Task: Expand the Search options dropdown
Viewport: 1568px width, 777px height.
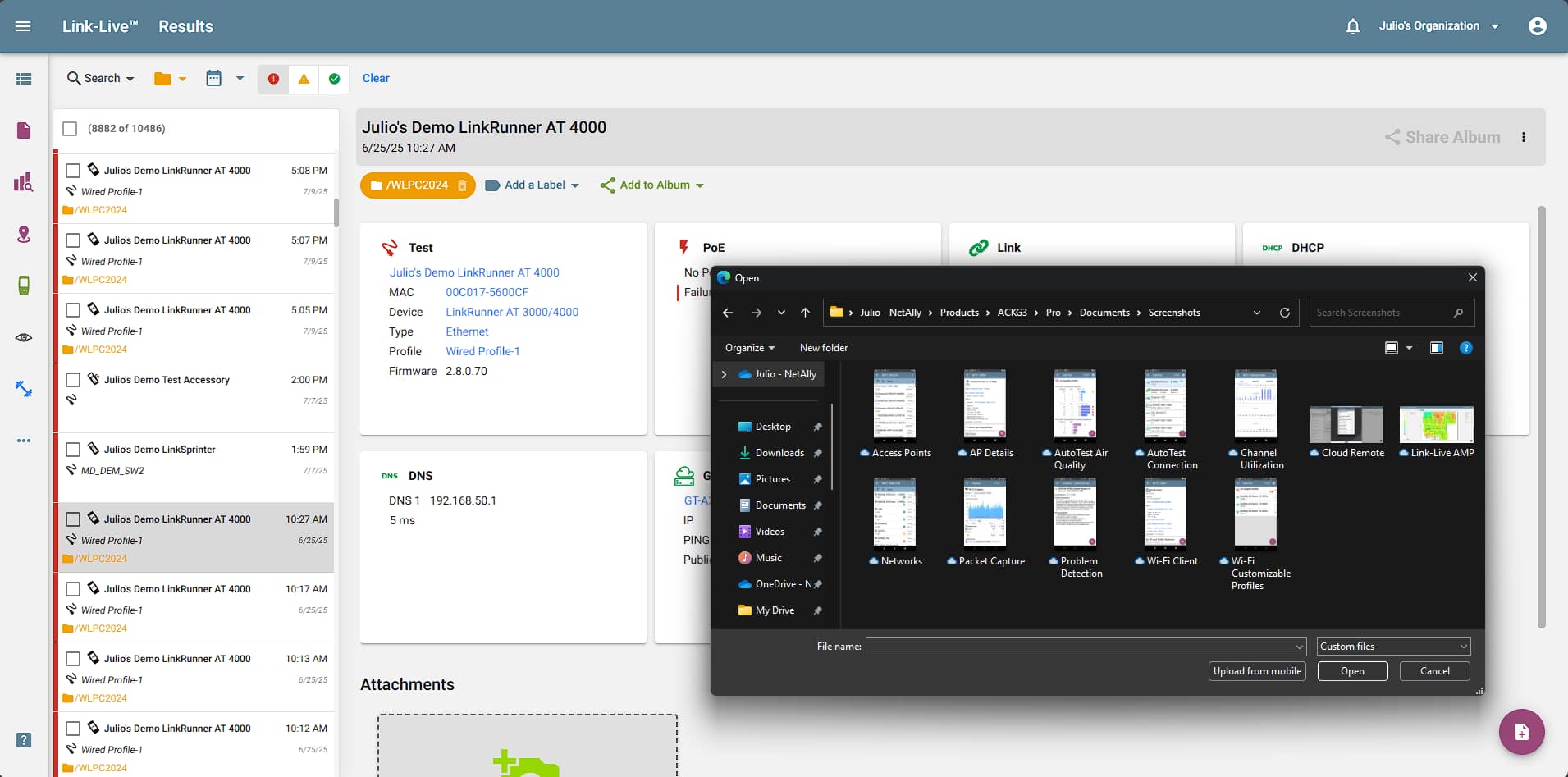Action: click(100, 78)
